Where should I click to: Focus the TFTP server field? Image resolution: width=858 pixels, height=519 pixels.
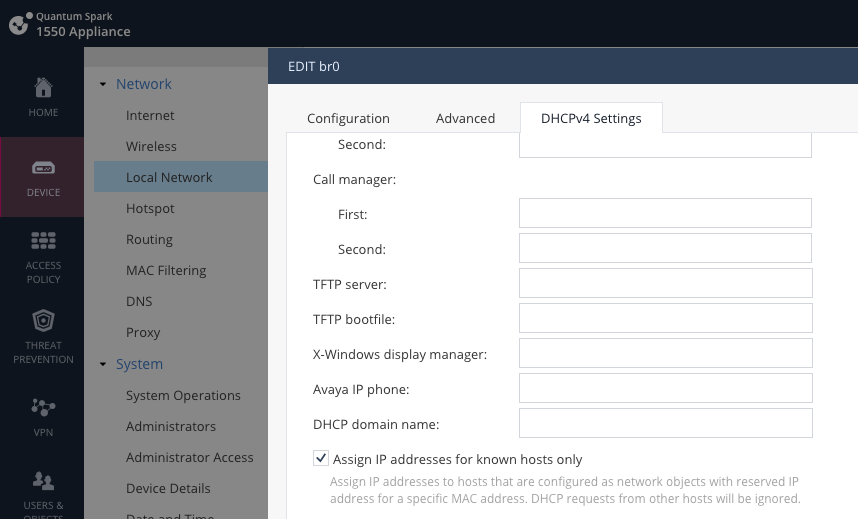coord(665,283)
